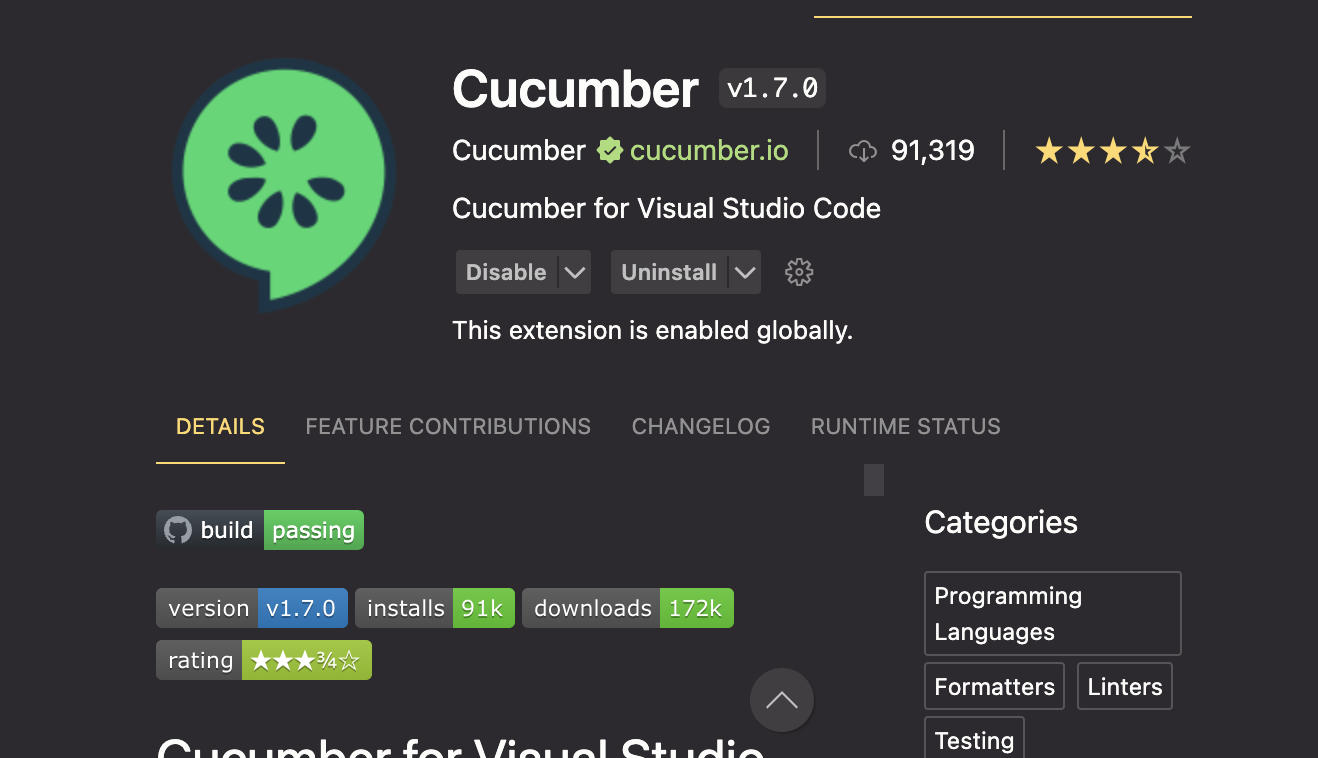The image size is (1318, 758).
Task: Click the scroll-to-top arrow
Action: point(782,700)
